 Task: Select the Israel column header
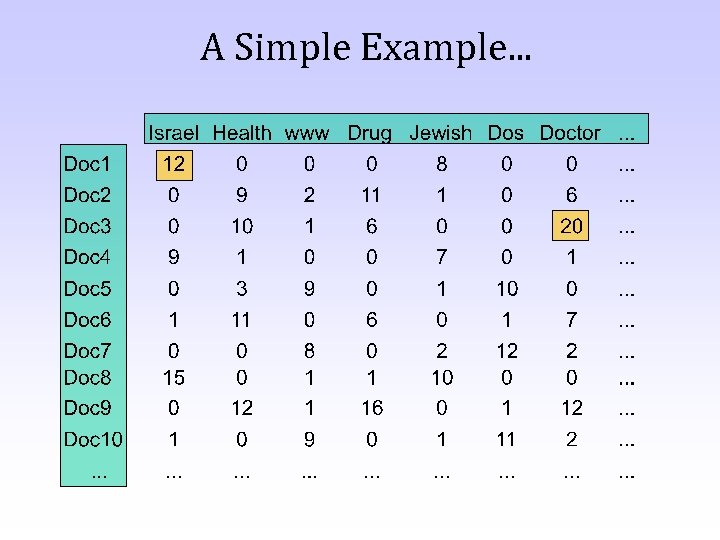click(x=173, y=132)
